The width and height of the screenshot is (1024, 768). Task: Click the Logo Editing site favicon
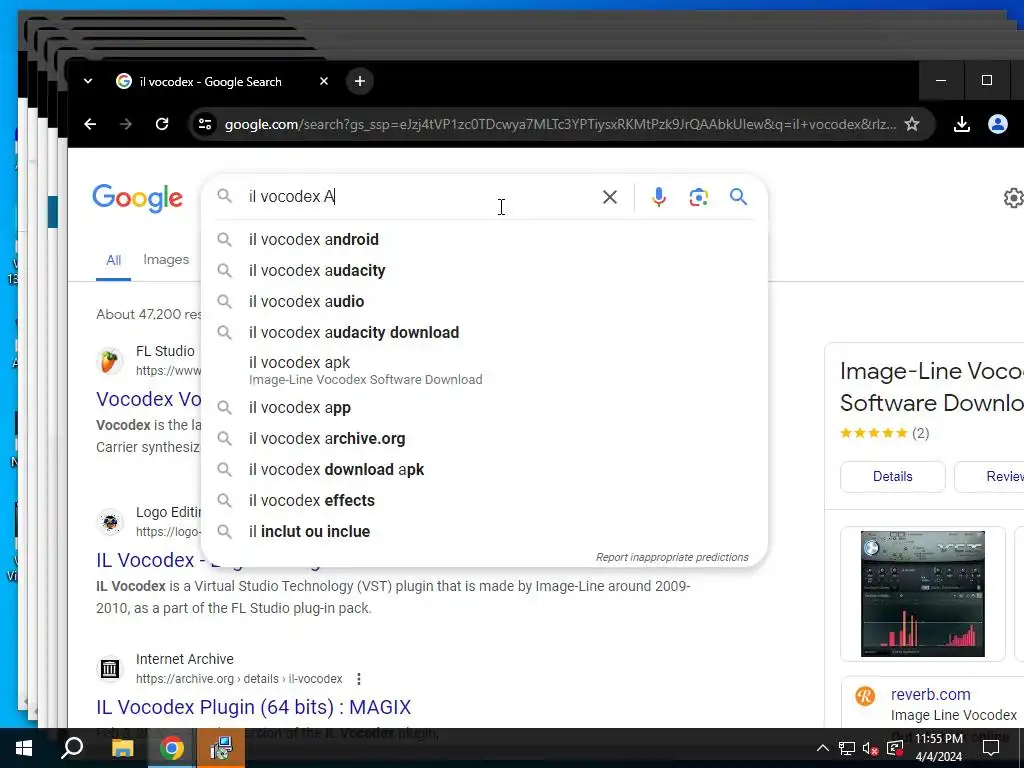[x=110, y=522]
